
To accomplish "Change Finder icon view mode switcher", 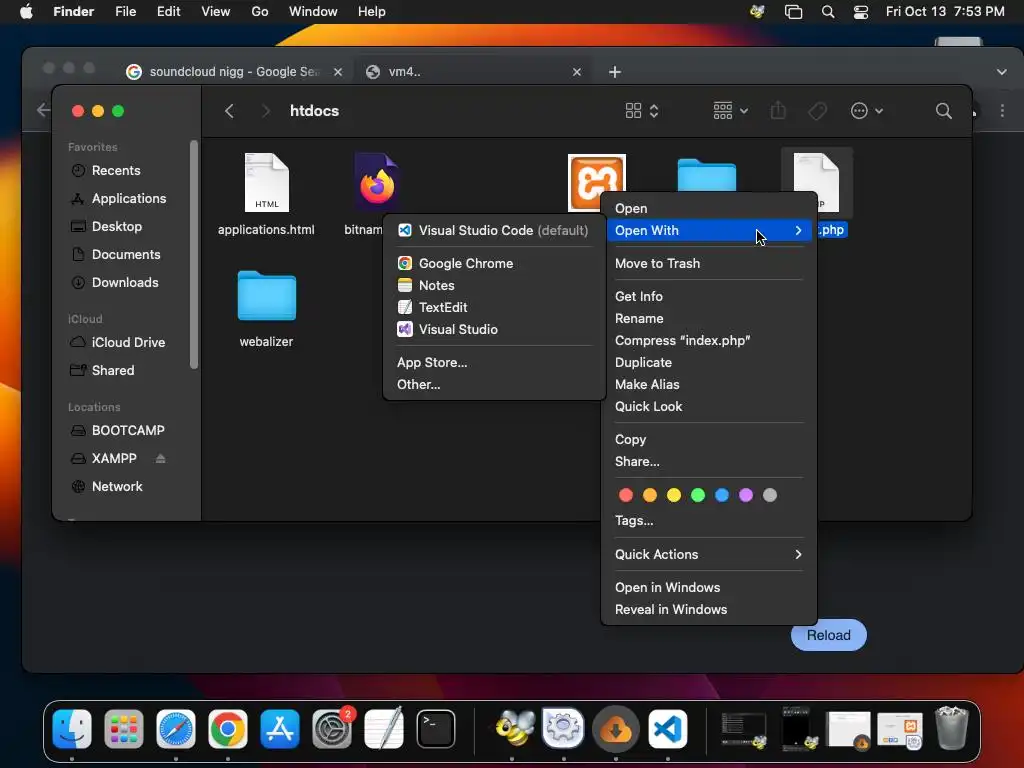I will click(x=641, y=111).
